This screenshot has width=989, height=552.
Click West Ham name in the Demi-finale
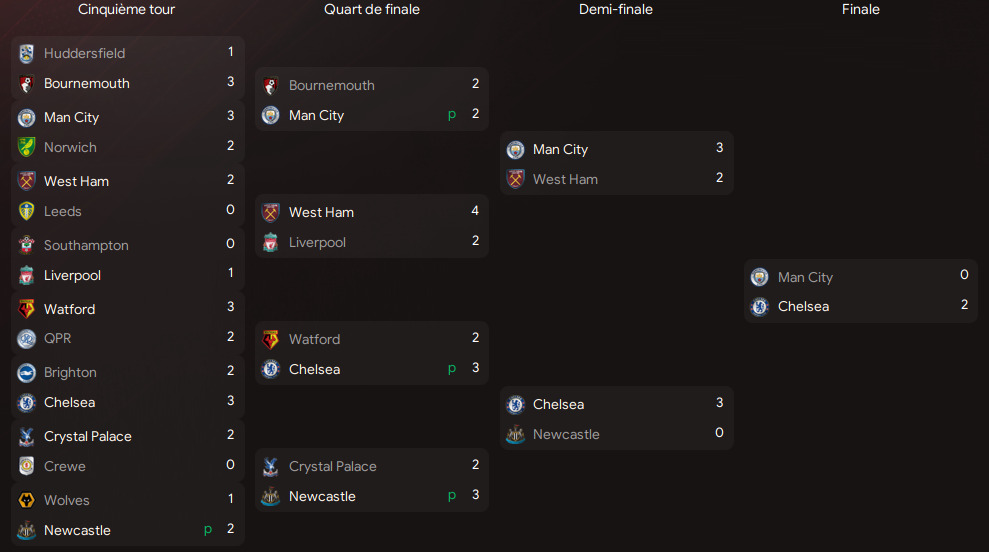(x=565, y=179)
